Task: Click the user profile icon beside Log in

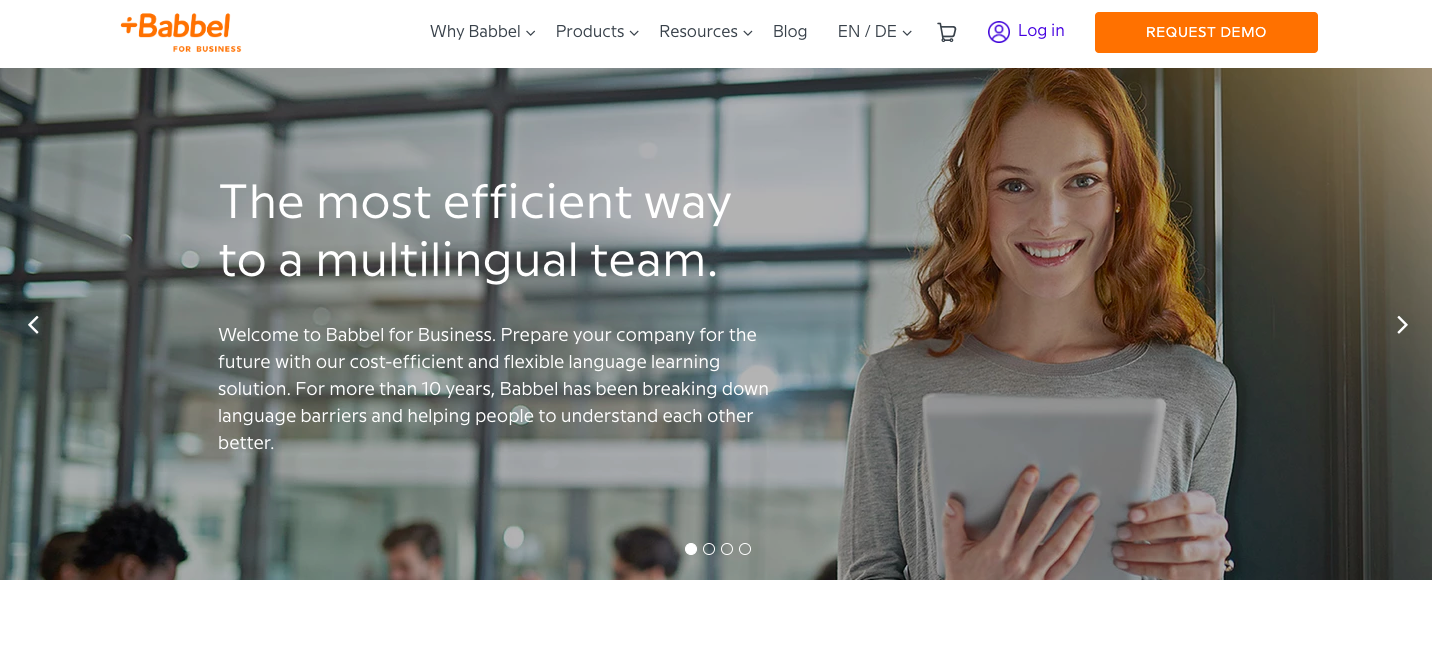Action: pos(998,32)
